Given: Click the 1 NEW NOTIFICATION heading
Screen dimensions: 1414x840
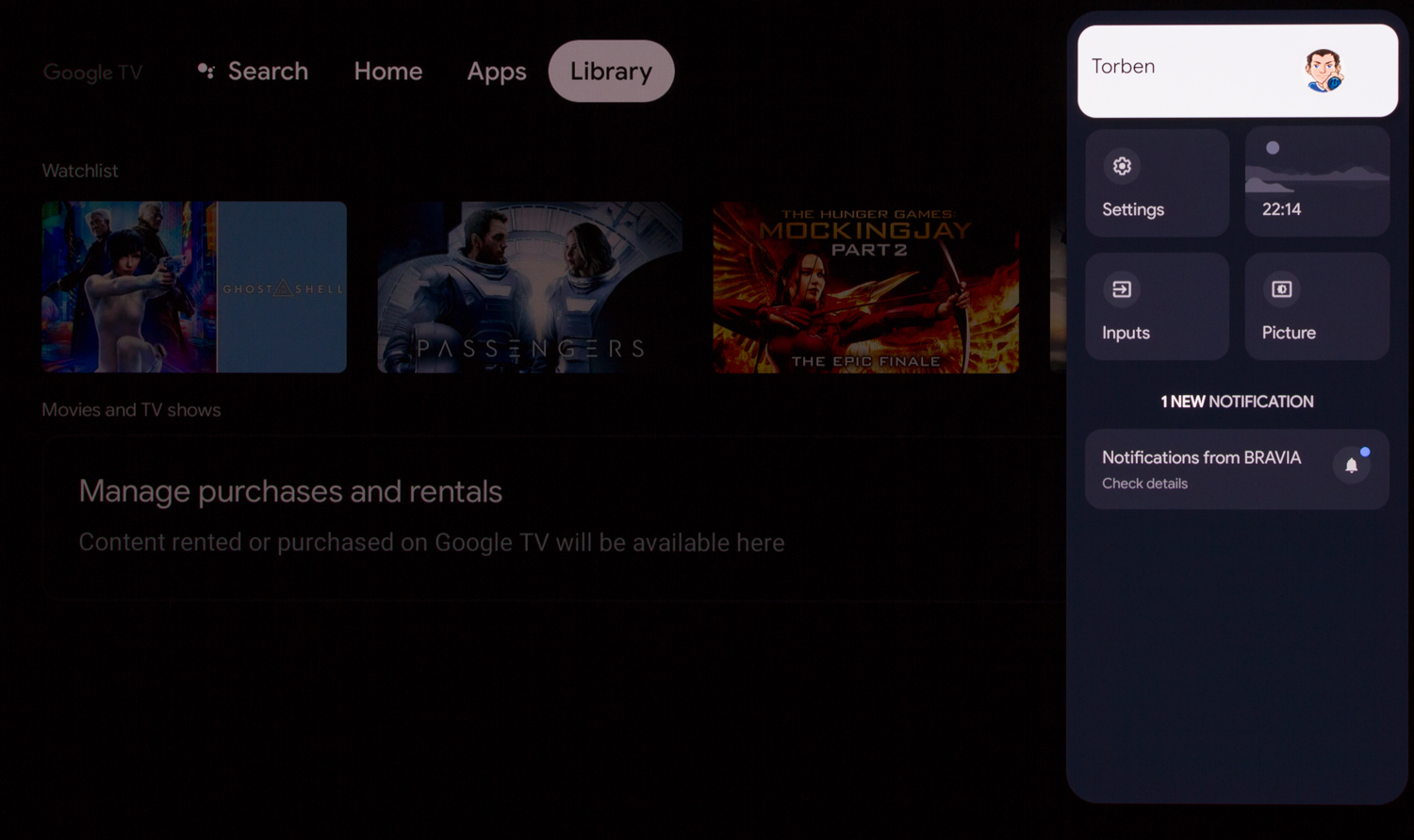Looking at the screenshot, I should (x=1237, y=402).
